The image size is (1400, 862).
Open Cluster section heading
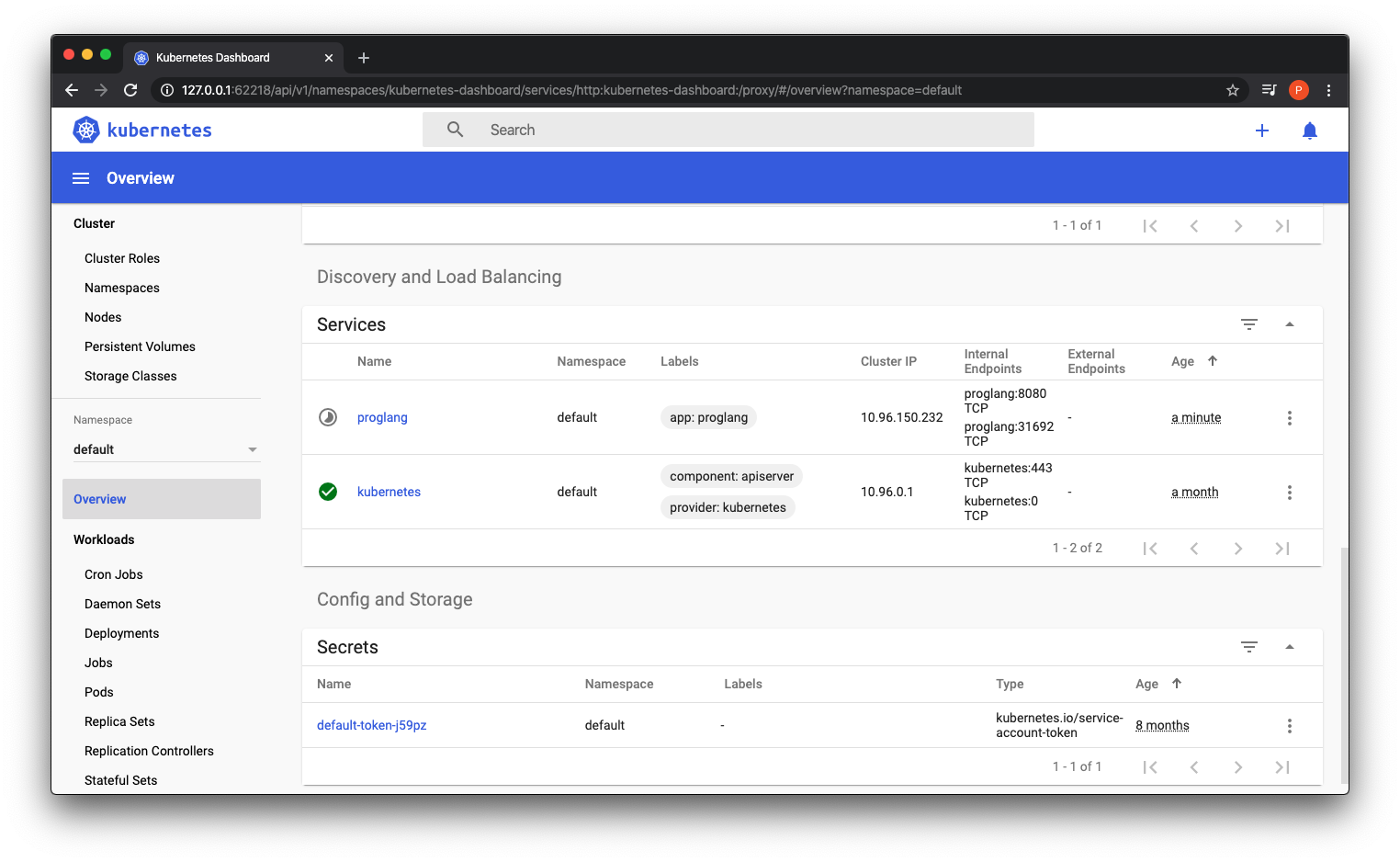(94, 223)
